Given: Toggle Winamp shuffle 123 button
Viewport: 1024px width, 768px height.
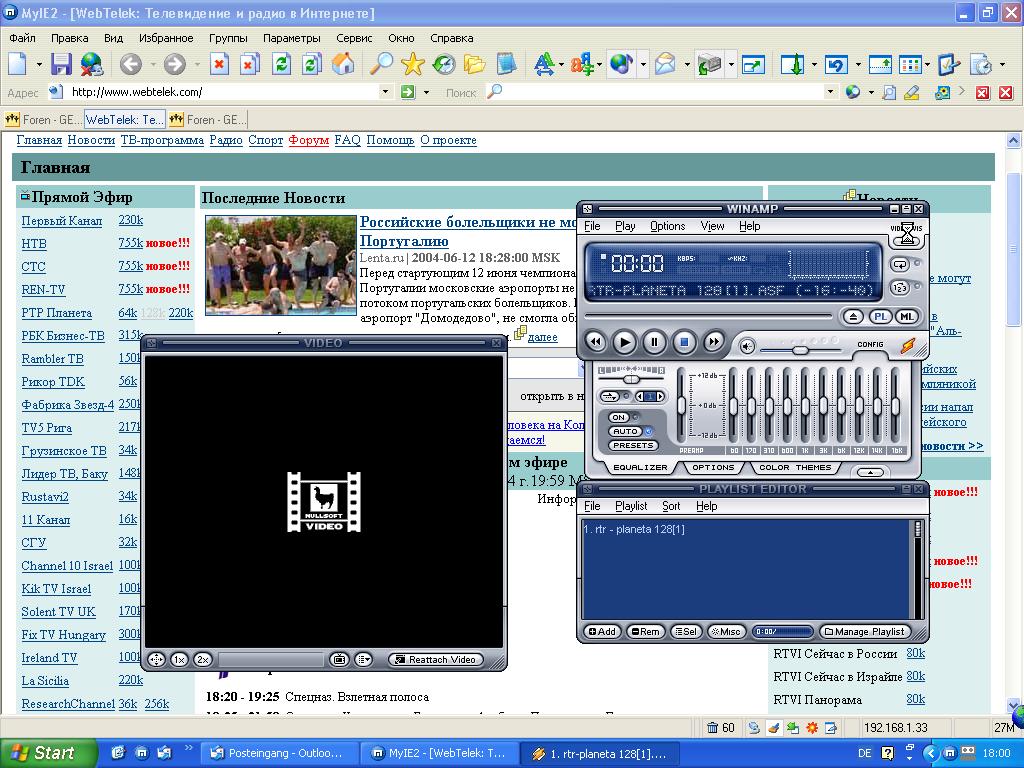Looking at the screenshot, I should point(900,287).
